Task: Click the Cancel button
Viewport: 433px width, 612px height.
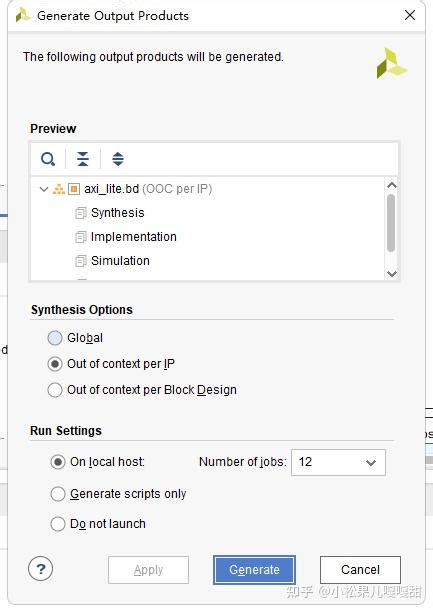Action: click(360, 570)
